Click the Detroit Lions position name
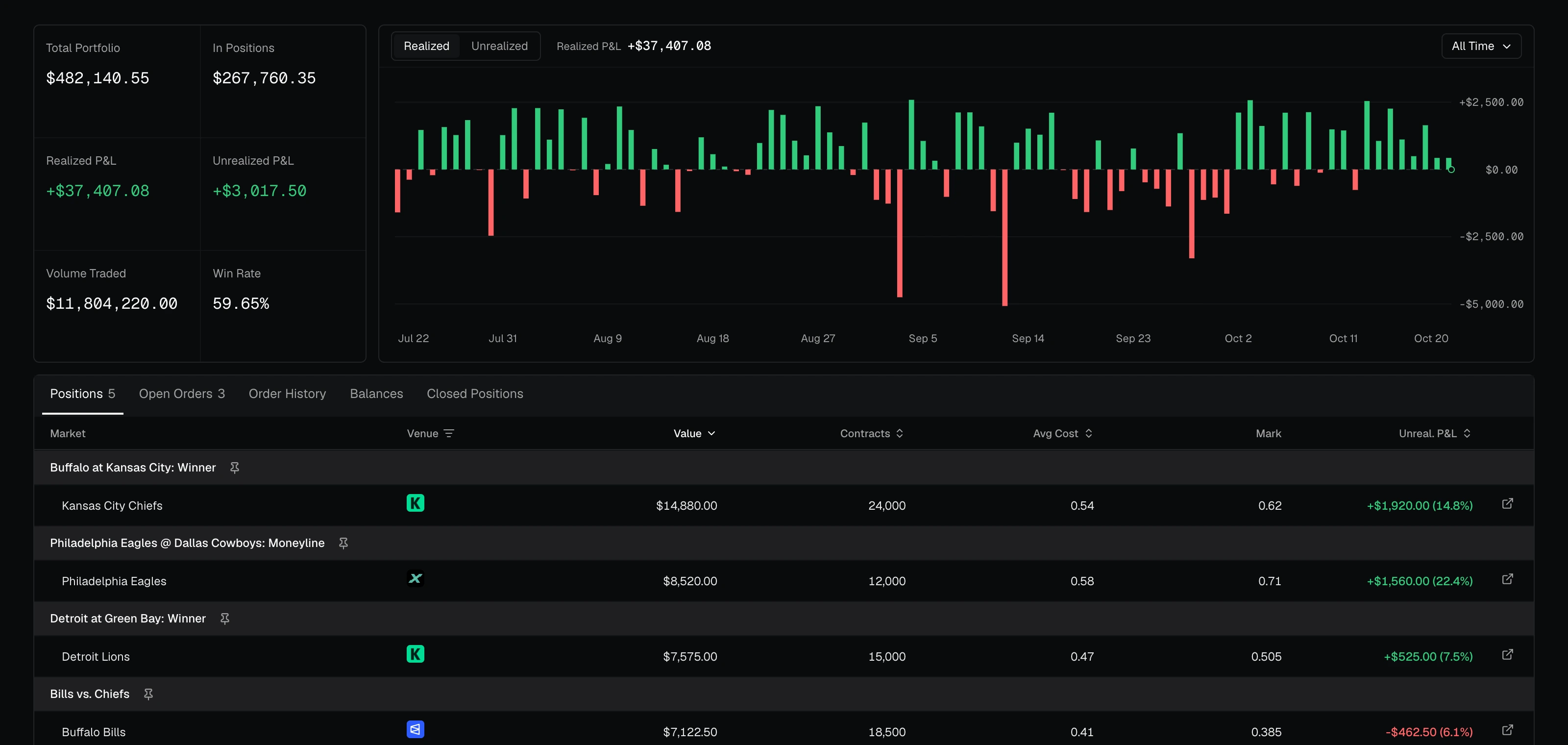 (96, 657)
